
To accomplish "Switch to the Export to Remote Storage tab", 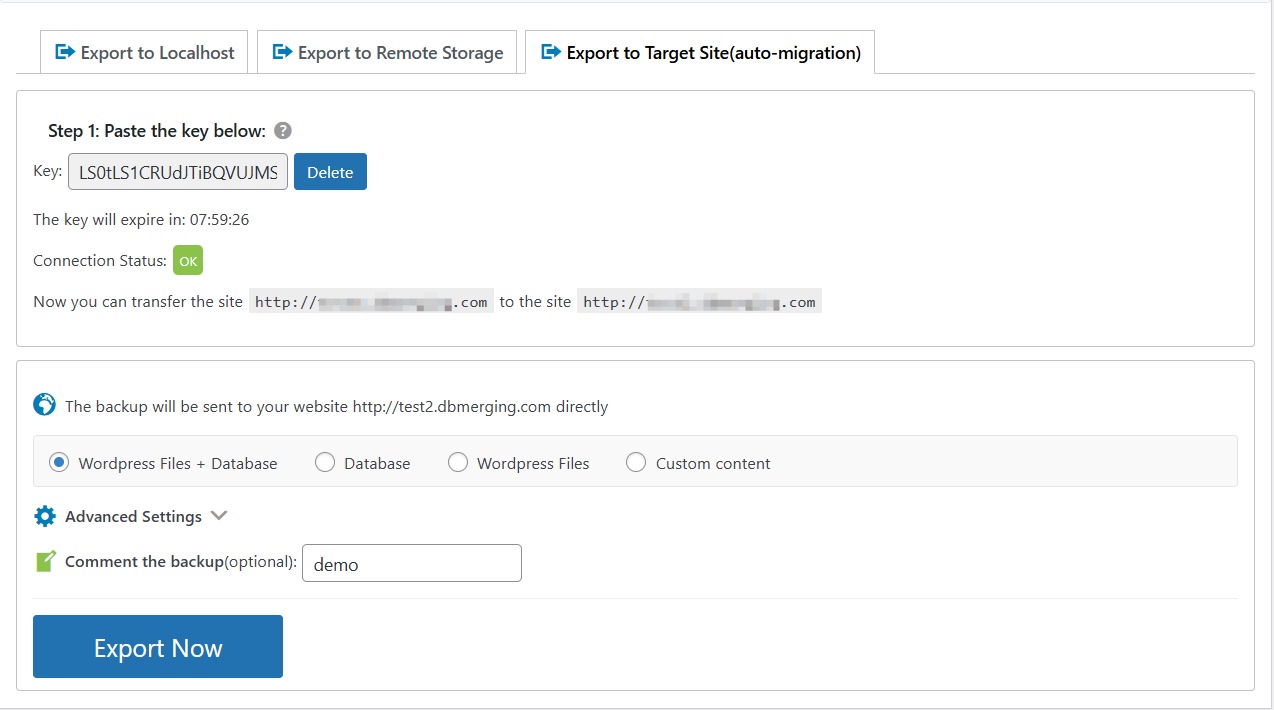I will click(388, 52).
